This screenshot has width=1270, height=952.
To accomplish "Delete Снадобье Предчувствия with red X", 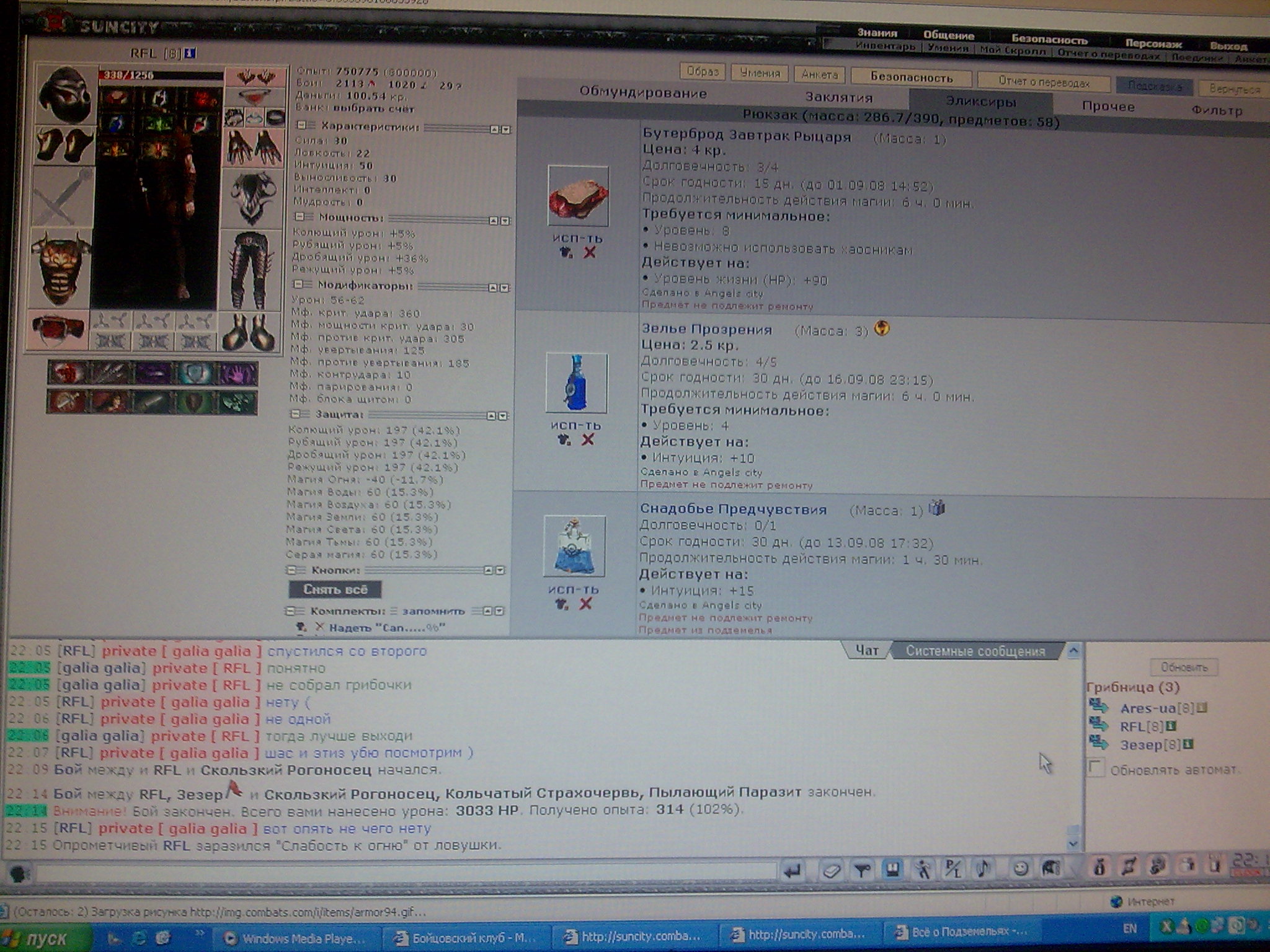I will (585, 604).
